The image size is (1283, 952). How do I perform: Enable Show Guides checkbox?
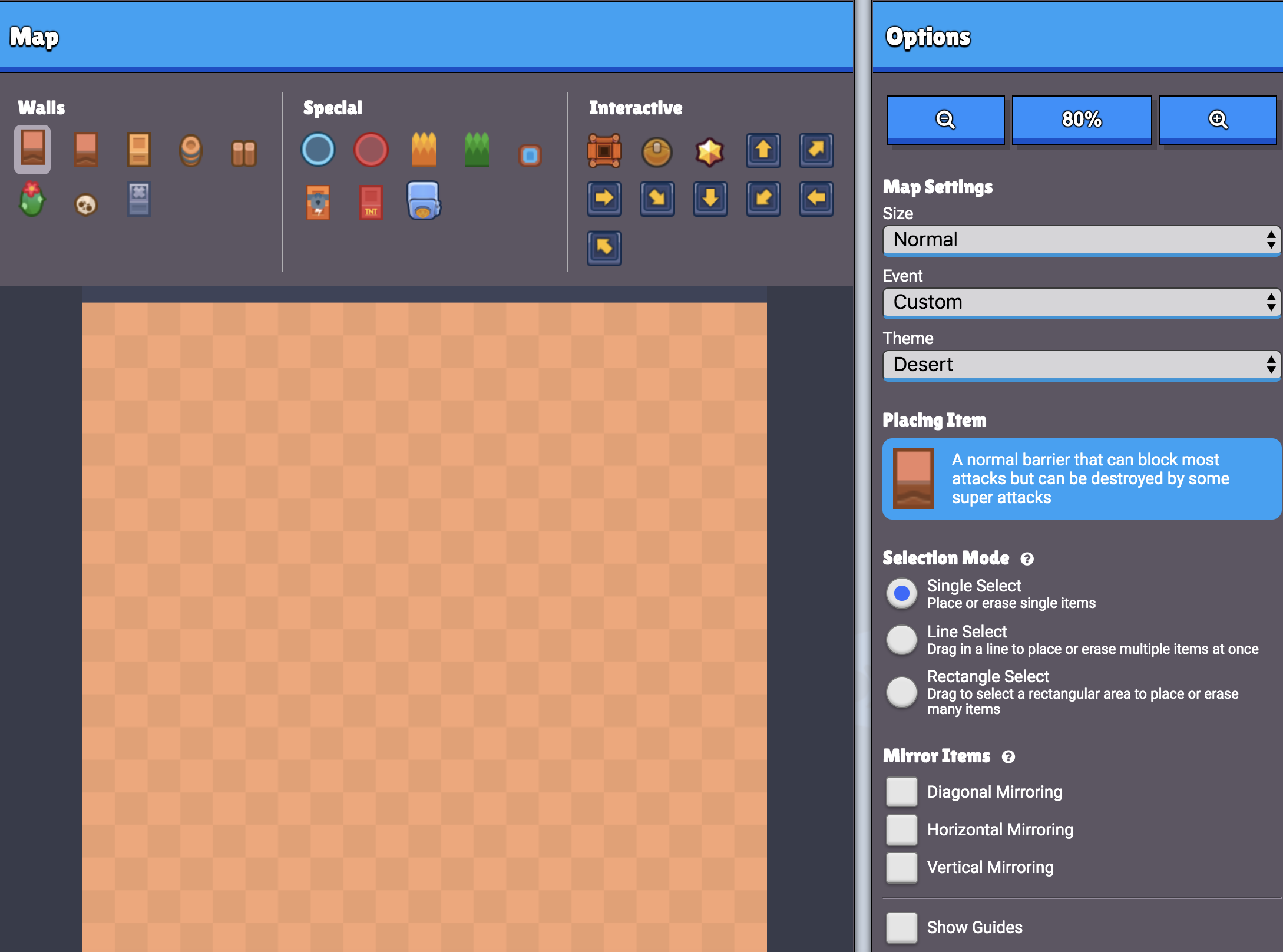pyautogui.click(x=902, y=927)
